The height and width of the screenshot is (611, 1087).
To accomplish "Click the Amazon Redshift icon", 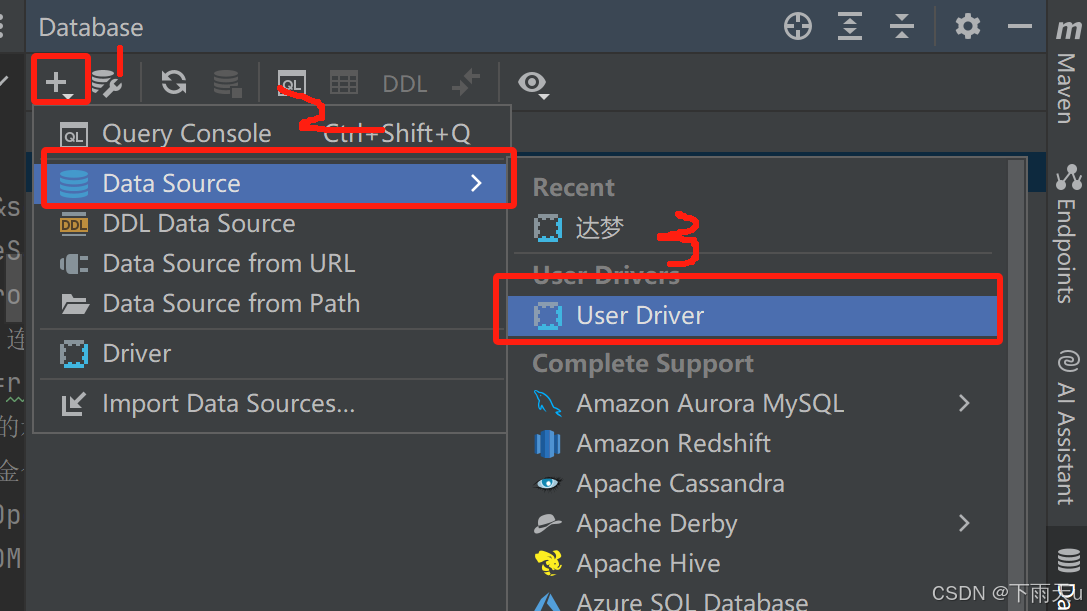I will click(548, 444).
